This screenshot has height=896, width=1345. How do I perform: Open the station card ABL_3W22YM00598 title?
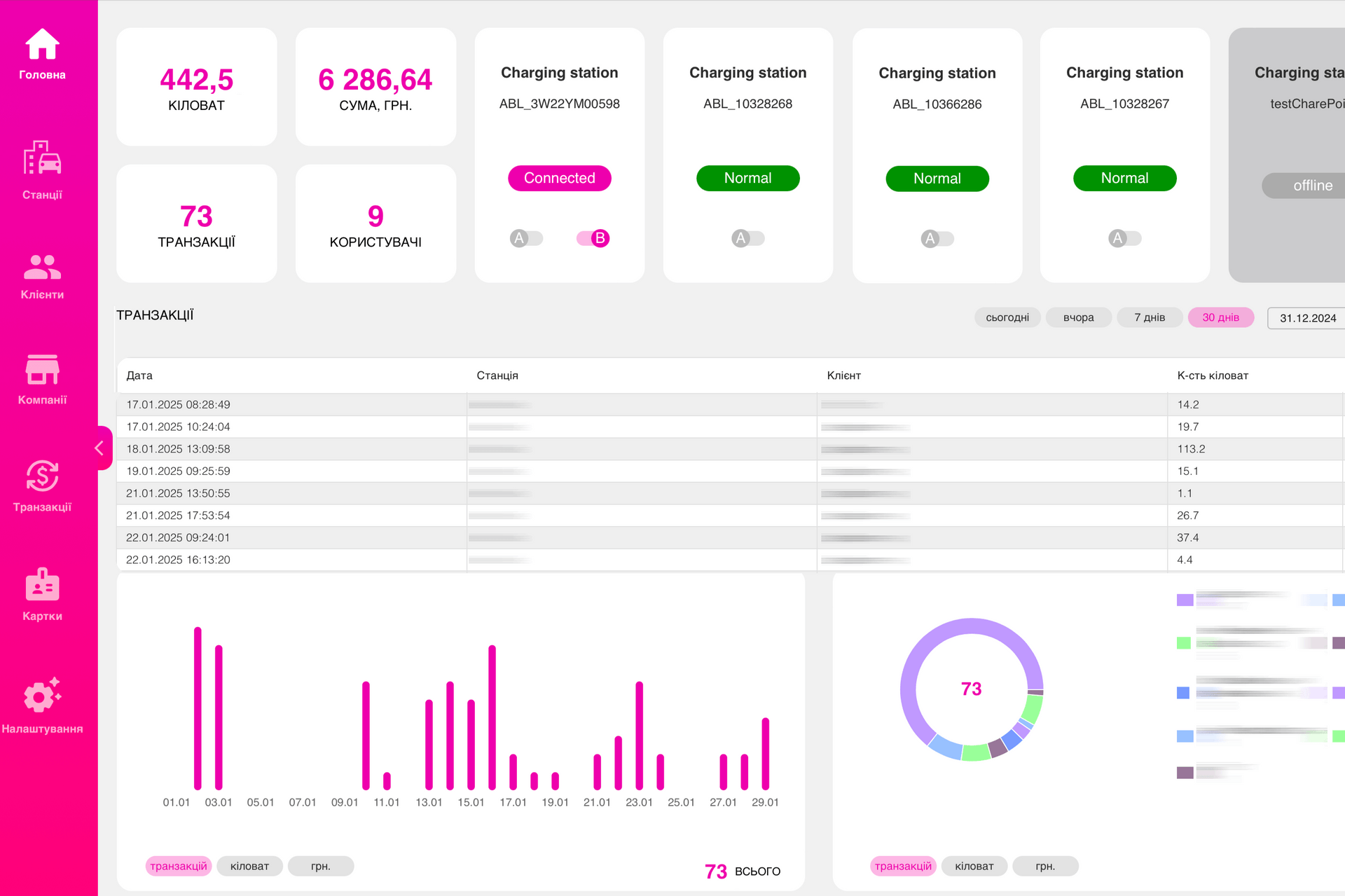pyautogui.click(x=560, y=73)
